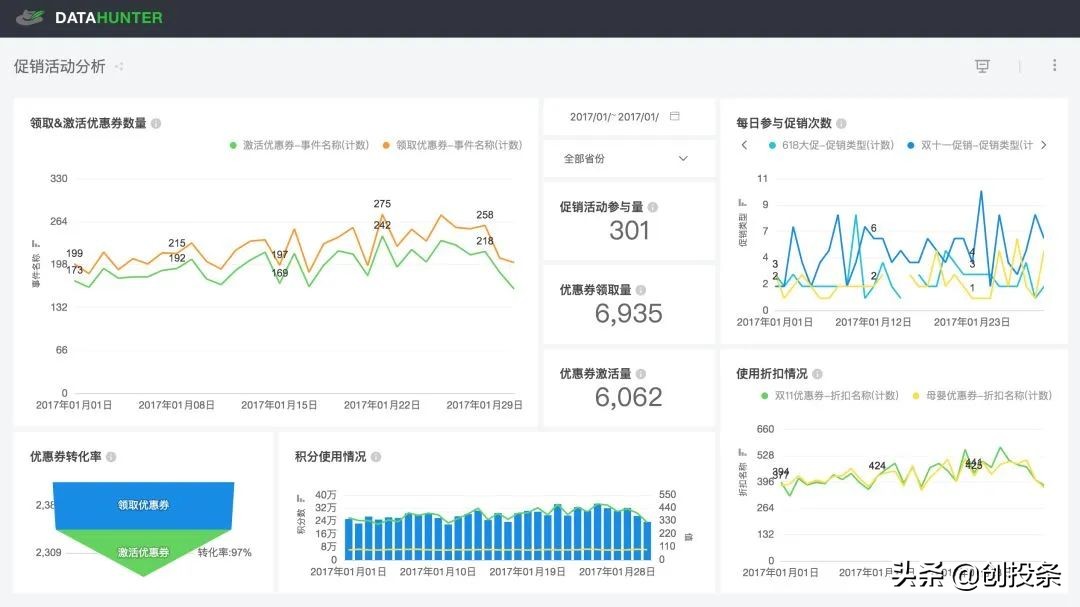Screen dimensions: 1080x607
Task: Open the presentation display icon in top toolbar
Action: point(982,65)
